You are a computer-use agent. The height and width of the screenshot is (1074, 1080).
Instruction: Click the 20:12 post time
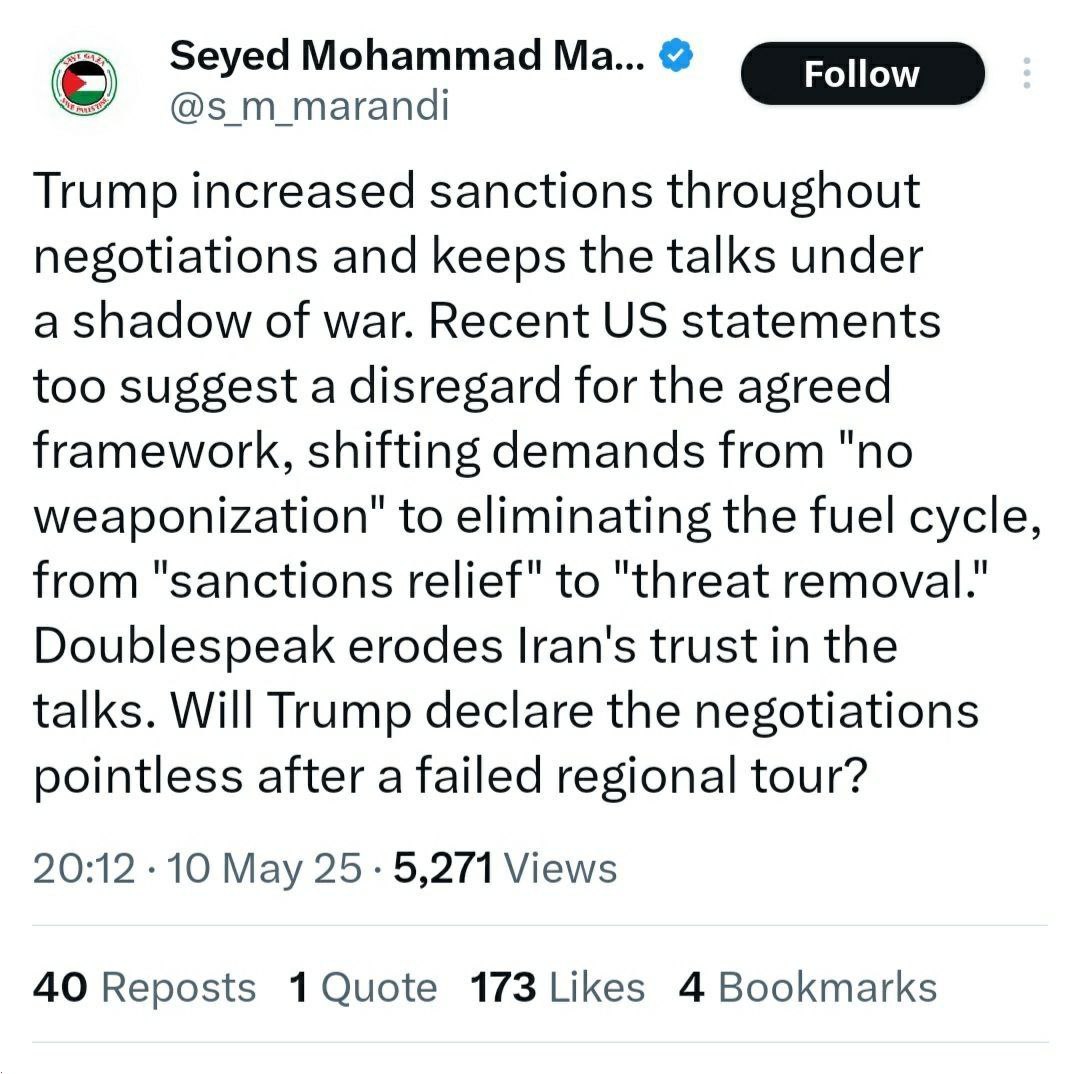click(83, 868)
